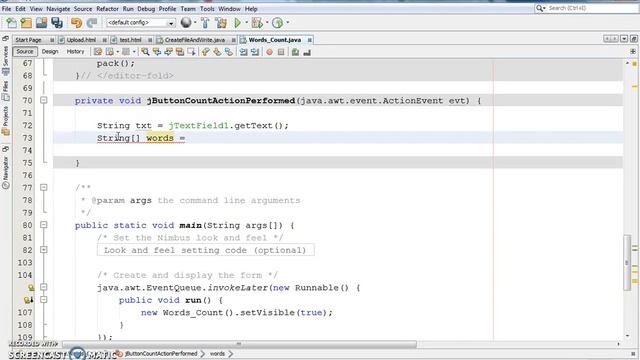Click the Shift Line Left icon

tap(244, 52)
